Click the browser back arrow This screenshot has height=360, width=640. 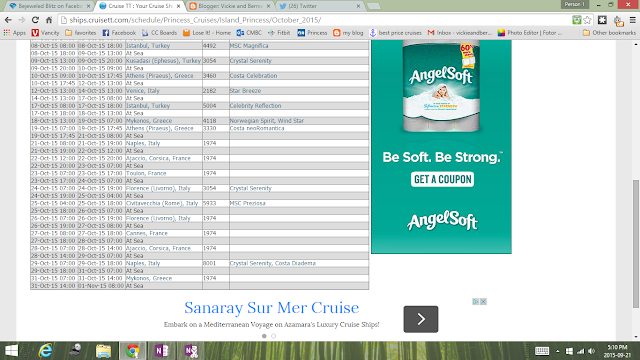(8, 20)
